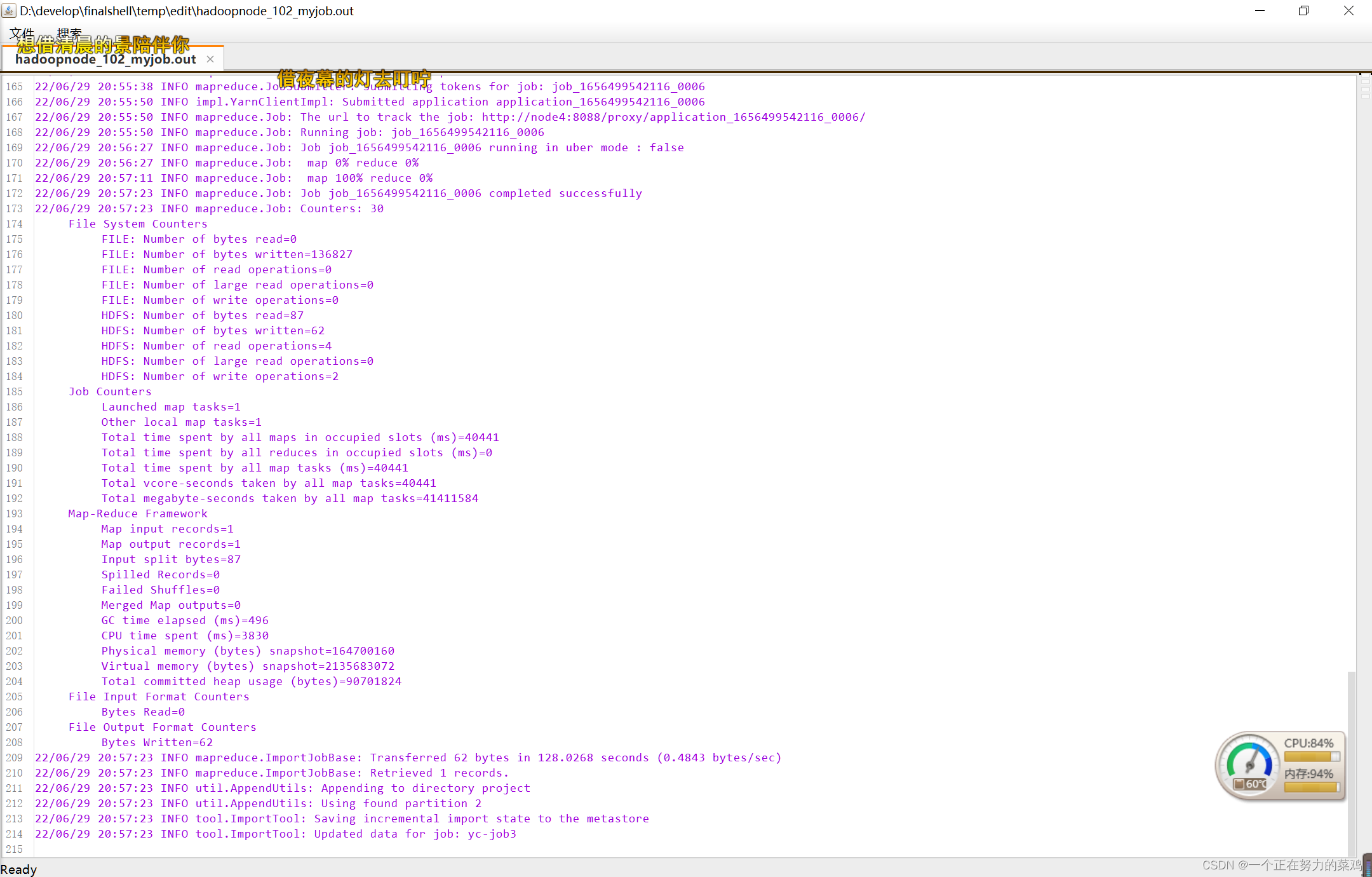This screenshot has width=1372, height=877.
Task: Click 'Counters: 30' log line
Action: coord(210,208)
